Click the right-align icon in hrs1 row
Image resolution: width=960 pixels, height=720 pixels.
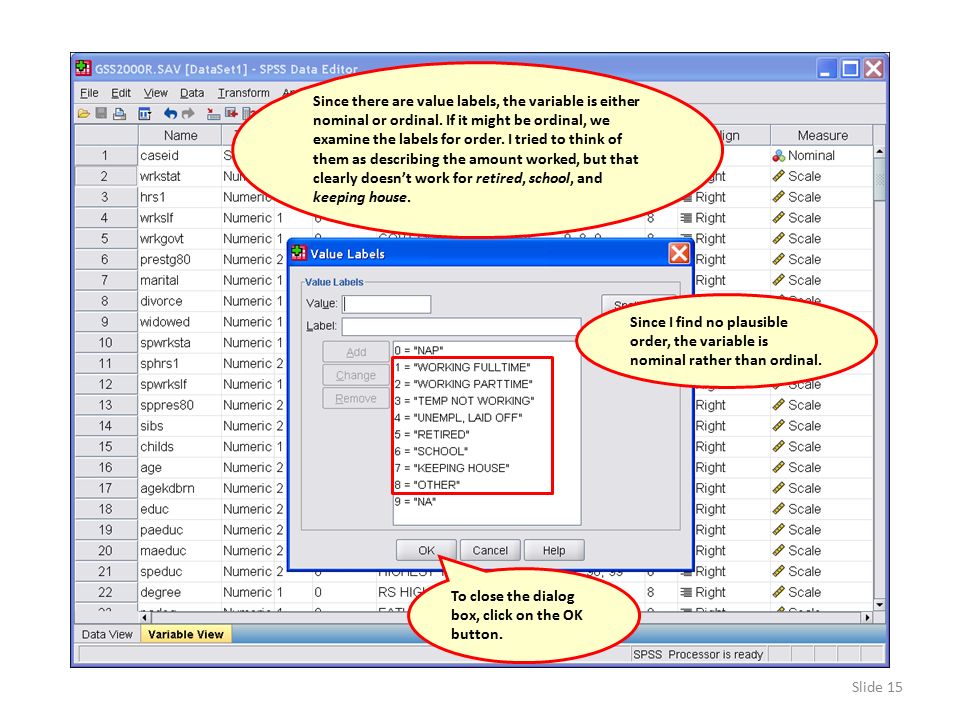pos(687,197)
